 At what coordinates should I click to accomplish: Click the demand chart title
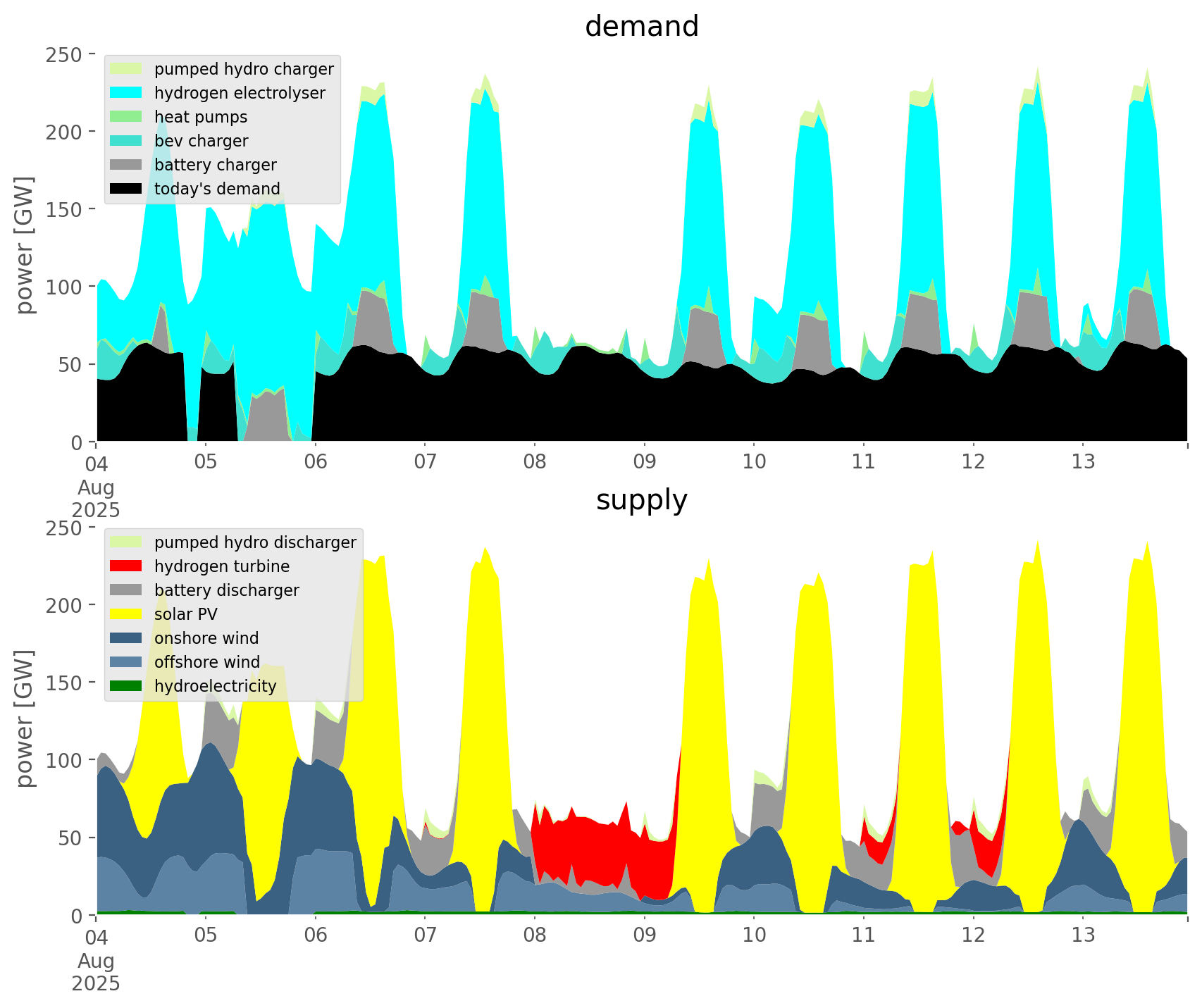click(641, 27)
